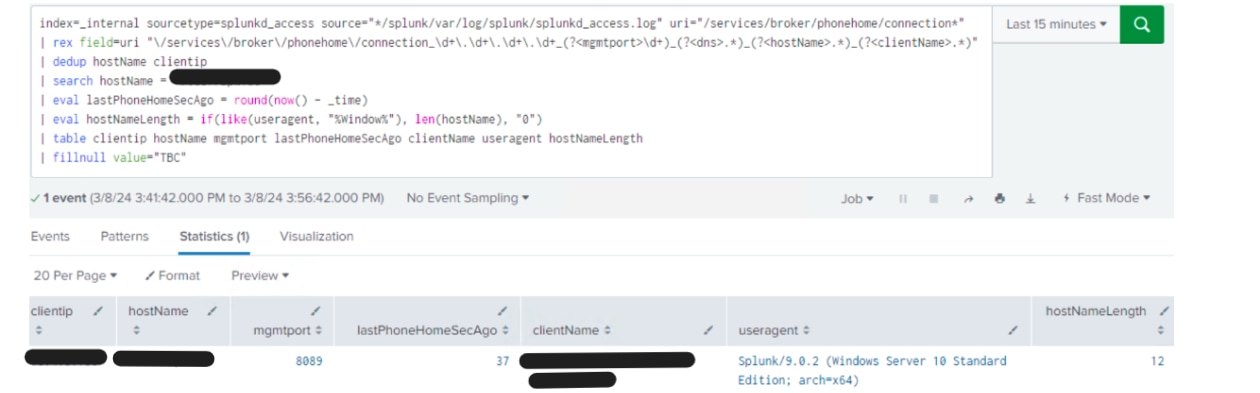The width and height of the screenshot is (1260, 393).
Task: Stop the search job
Action: [934, 199]
